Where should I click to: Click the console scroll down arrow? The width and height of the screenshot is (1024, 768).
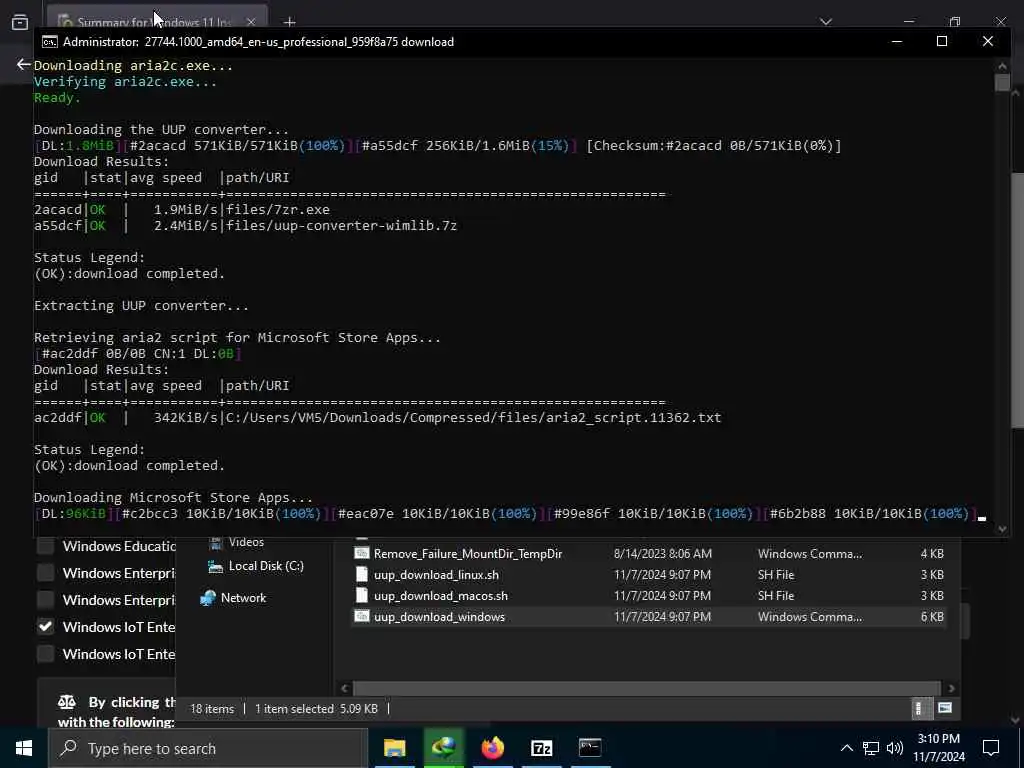1002,529
